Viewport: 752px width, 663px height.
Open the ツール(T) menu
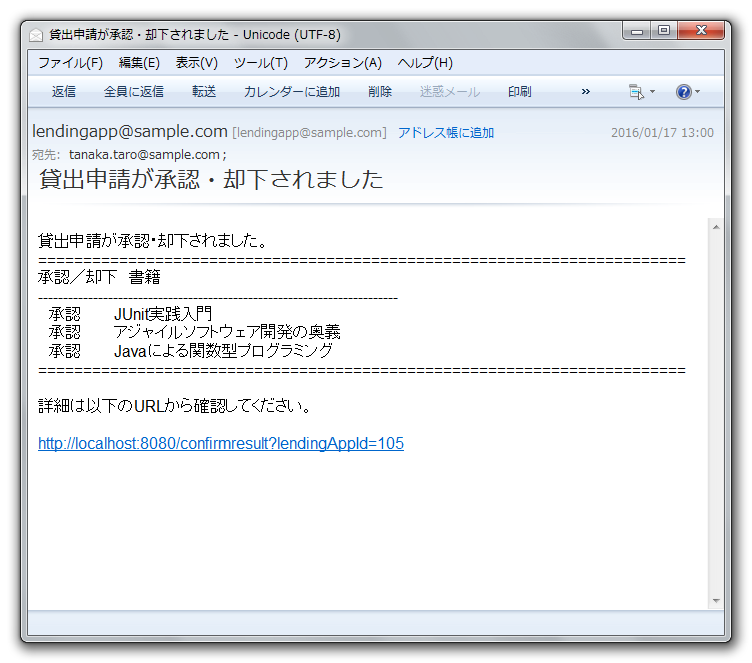coord(260,63)
